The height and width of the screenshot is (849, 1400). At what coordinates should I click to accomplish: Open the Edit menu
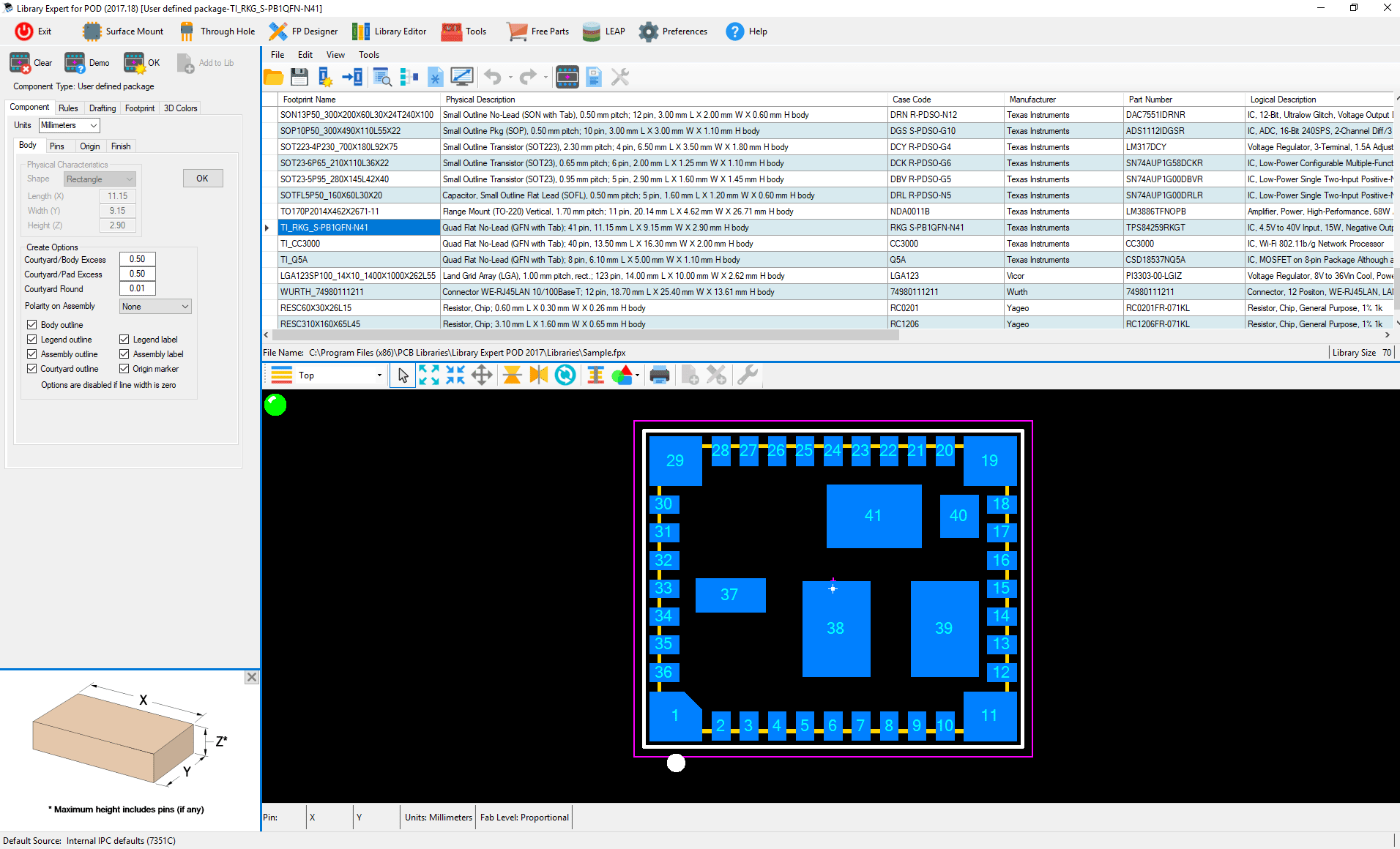pos(305,55)
